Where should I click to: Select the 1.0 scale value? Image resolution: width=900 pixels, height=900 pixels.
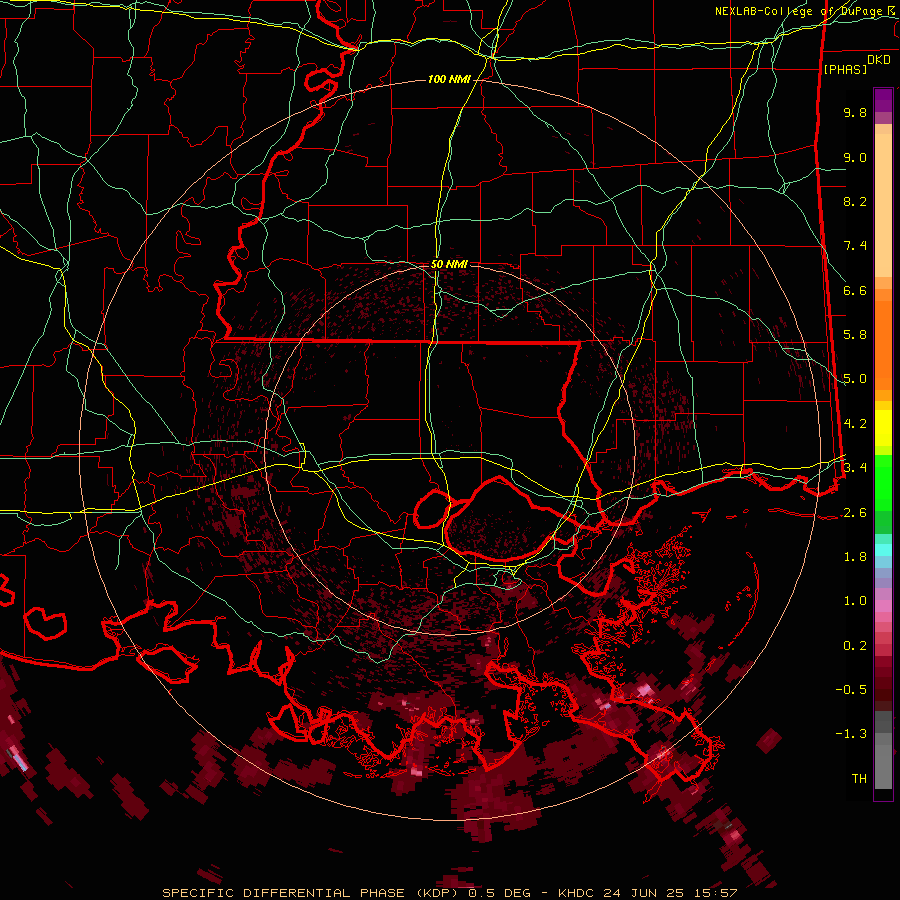(x=855, y=601)
